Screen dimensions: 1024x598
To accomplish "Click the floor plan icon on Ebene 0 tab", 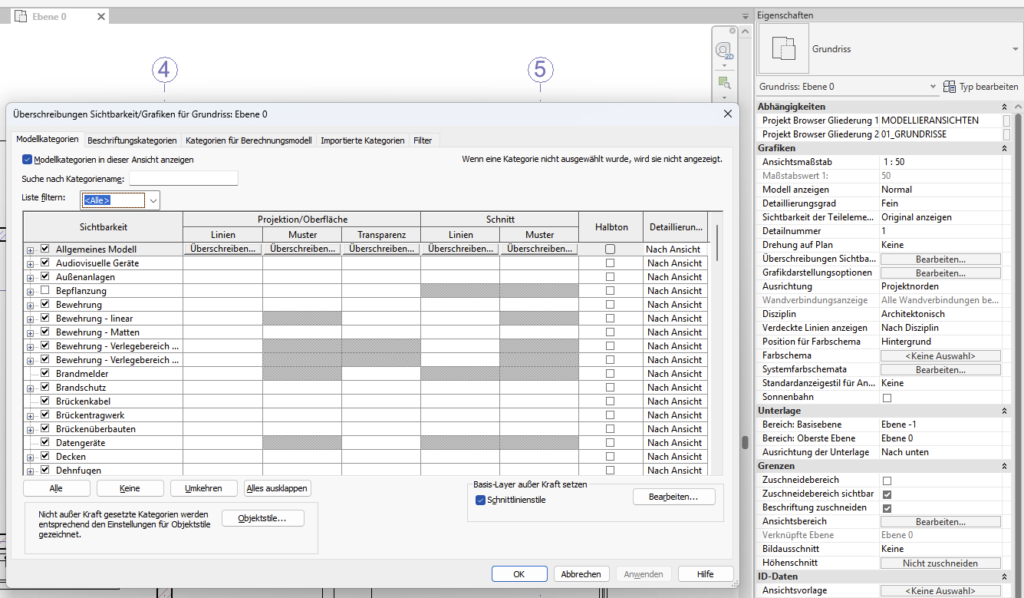I will pos(20,17).
